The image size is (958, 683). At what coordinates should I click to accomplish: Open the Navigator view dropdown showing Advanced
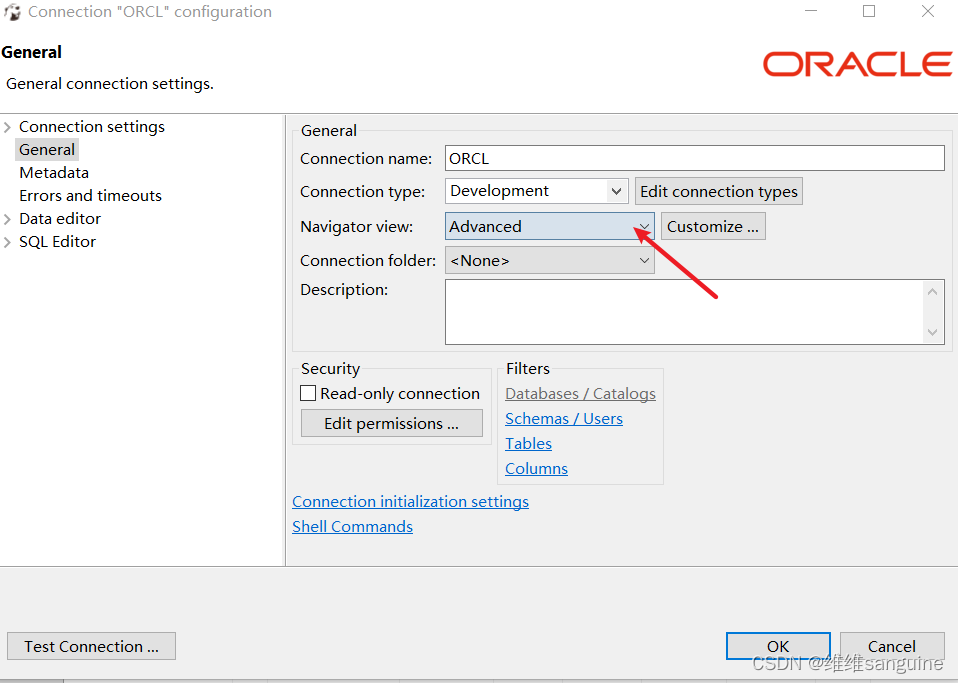(550, 226)
